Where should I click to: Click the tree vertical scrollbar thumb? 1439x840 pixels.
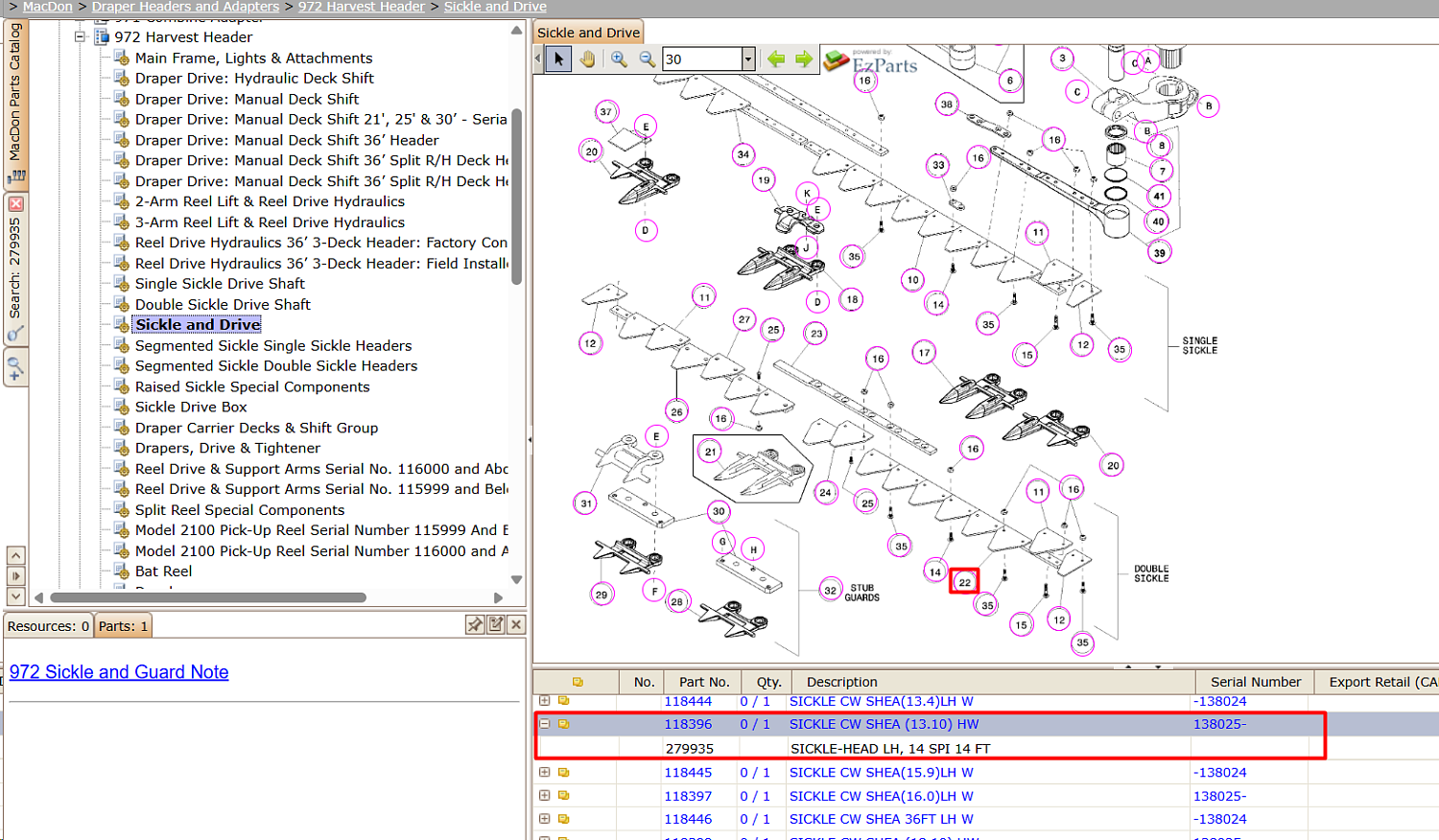(516, 197)
